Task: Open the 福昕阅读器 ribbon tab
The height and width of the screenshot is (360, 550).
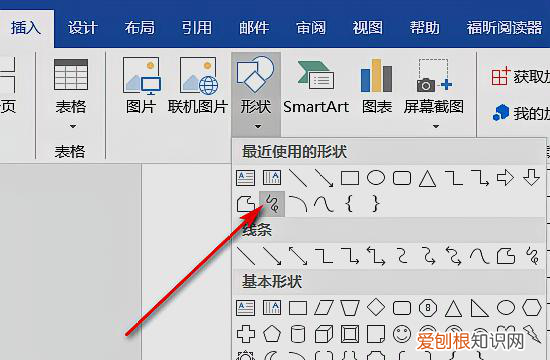Action: pyautogui.click(x=504, y=27)
